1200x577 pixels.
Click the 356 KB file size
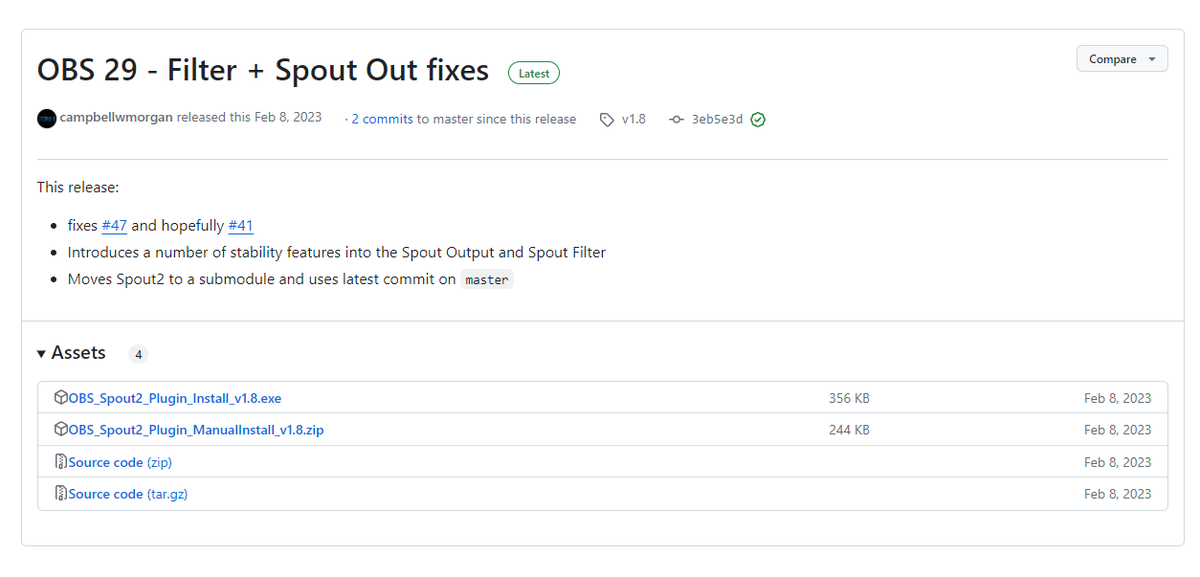click(849, 398)
